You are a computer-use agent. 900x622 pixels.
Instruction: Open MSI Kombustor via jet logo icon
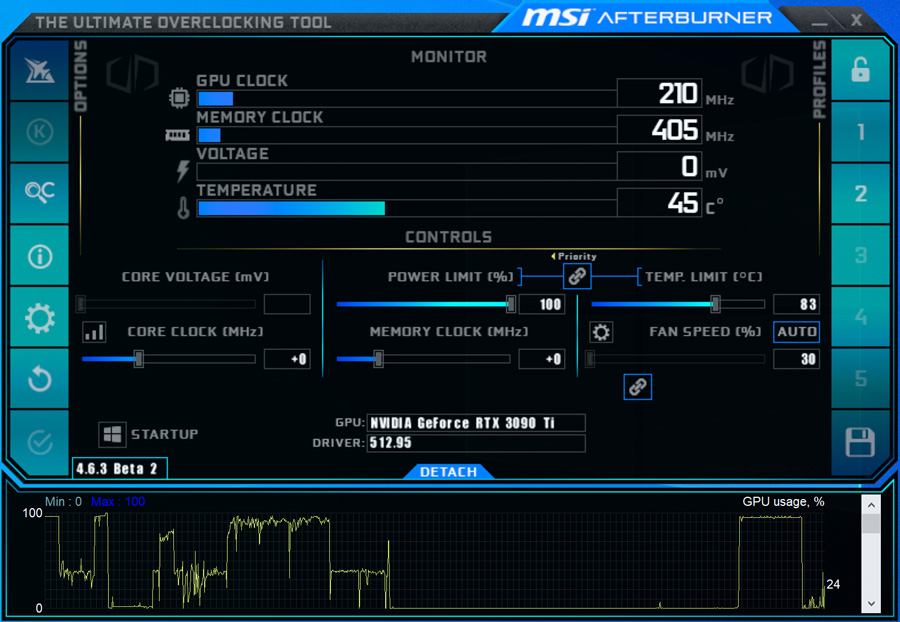(x=39, y=71)
